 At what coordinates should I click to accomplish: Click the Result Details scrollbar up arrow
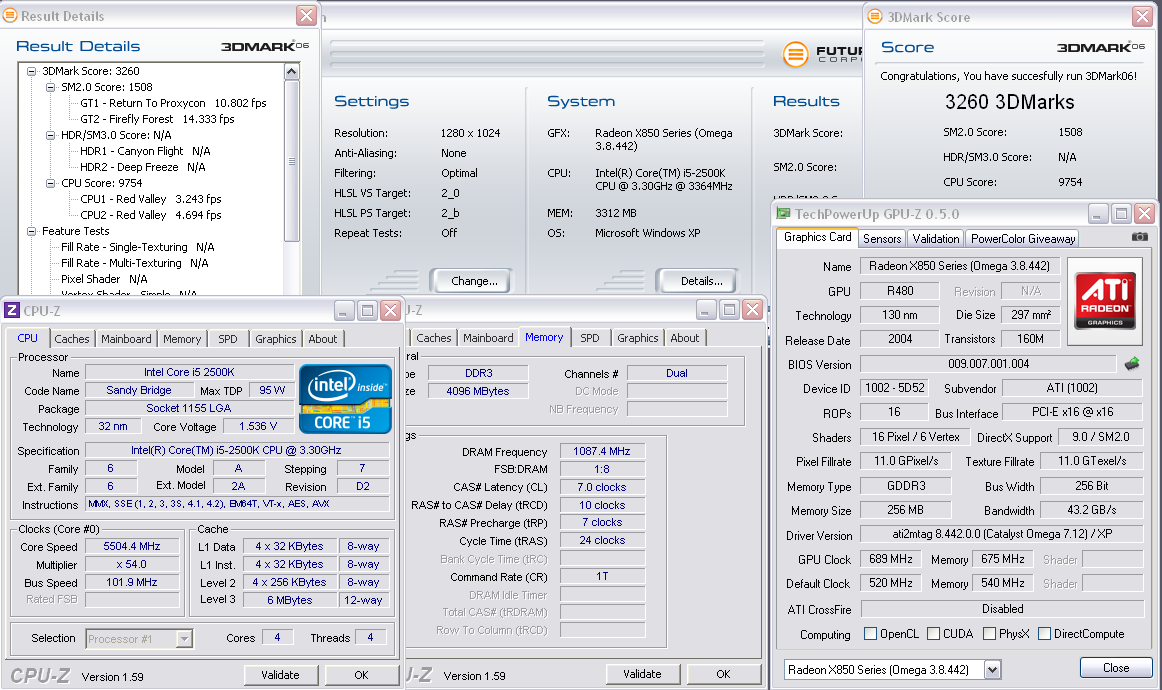pos(292,72)
